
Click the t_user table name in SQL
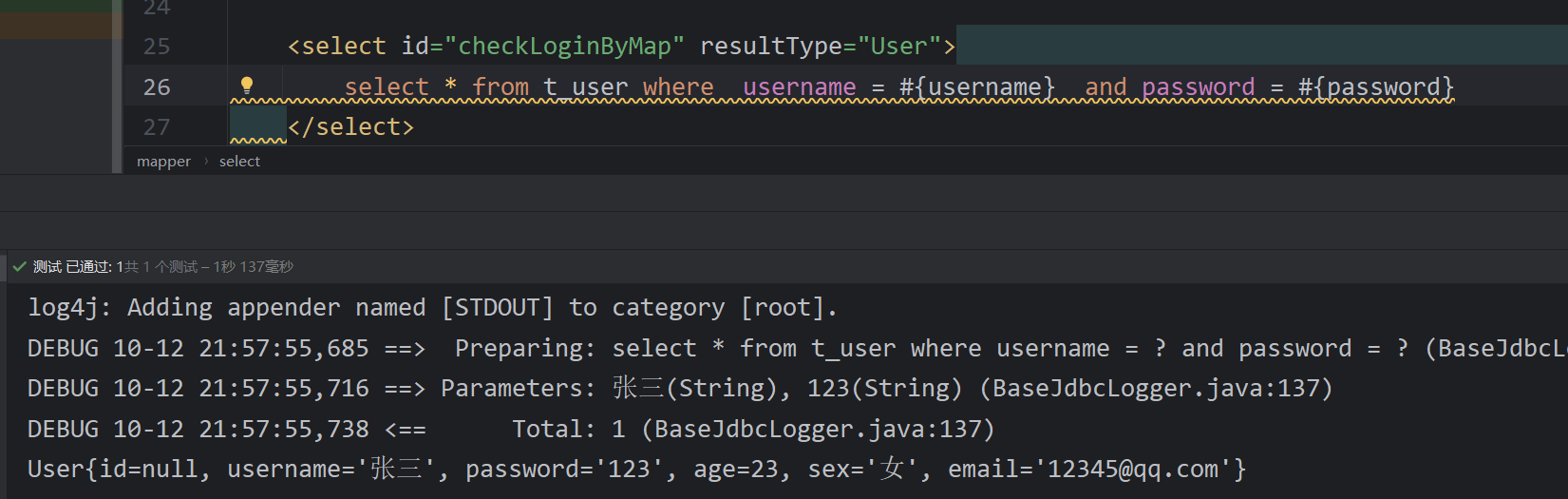coord(585,87)
